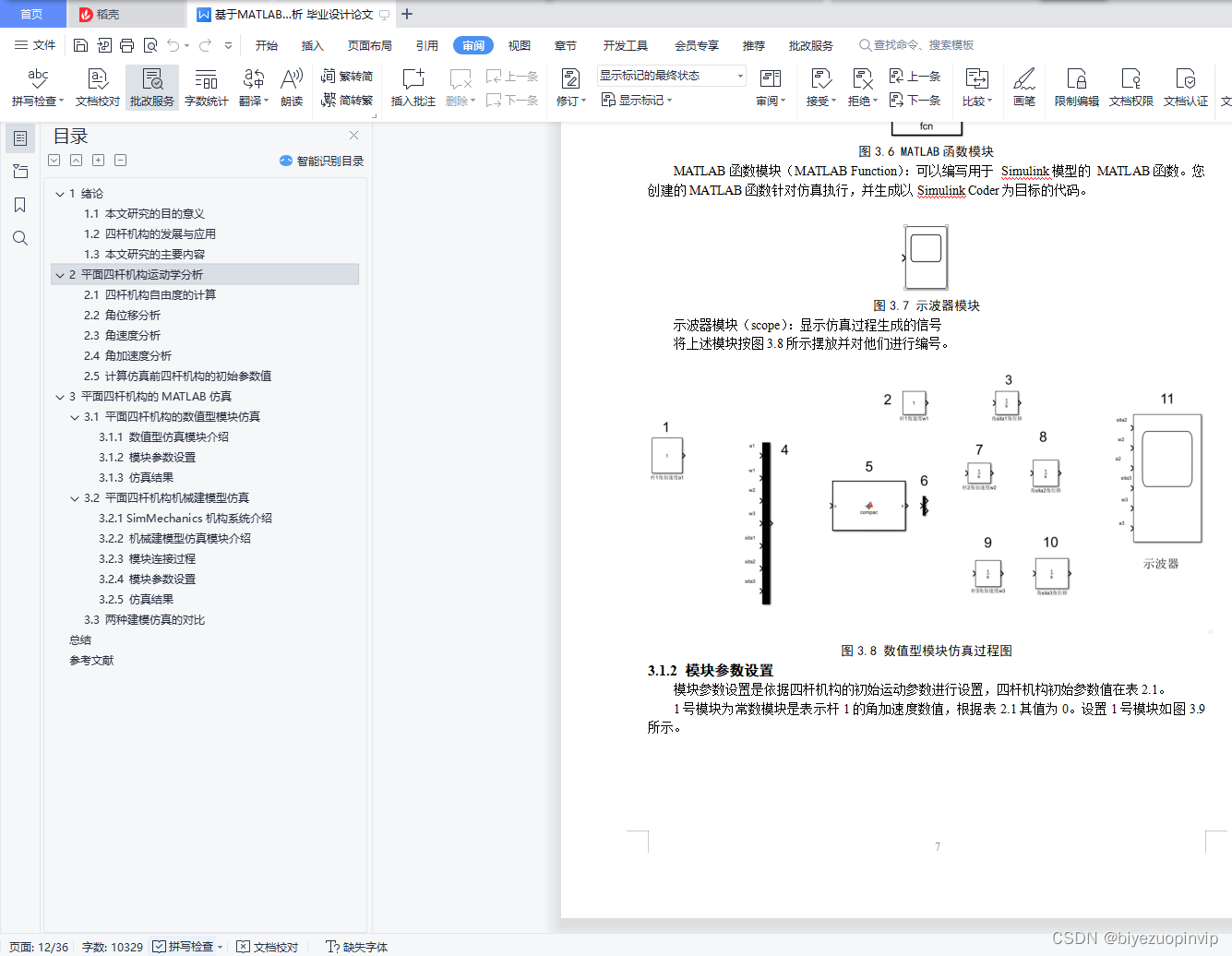Image resolution: width=1232 pixels, height=956 pixels.
Task: Convert simplified to traditional (简转繁)
Action: click(x=347, y=100)
